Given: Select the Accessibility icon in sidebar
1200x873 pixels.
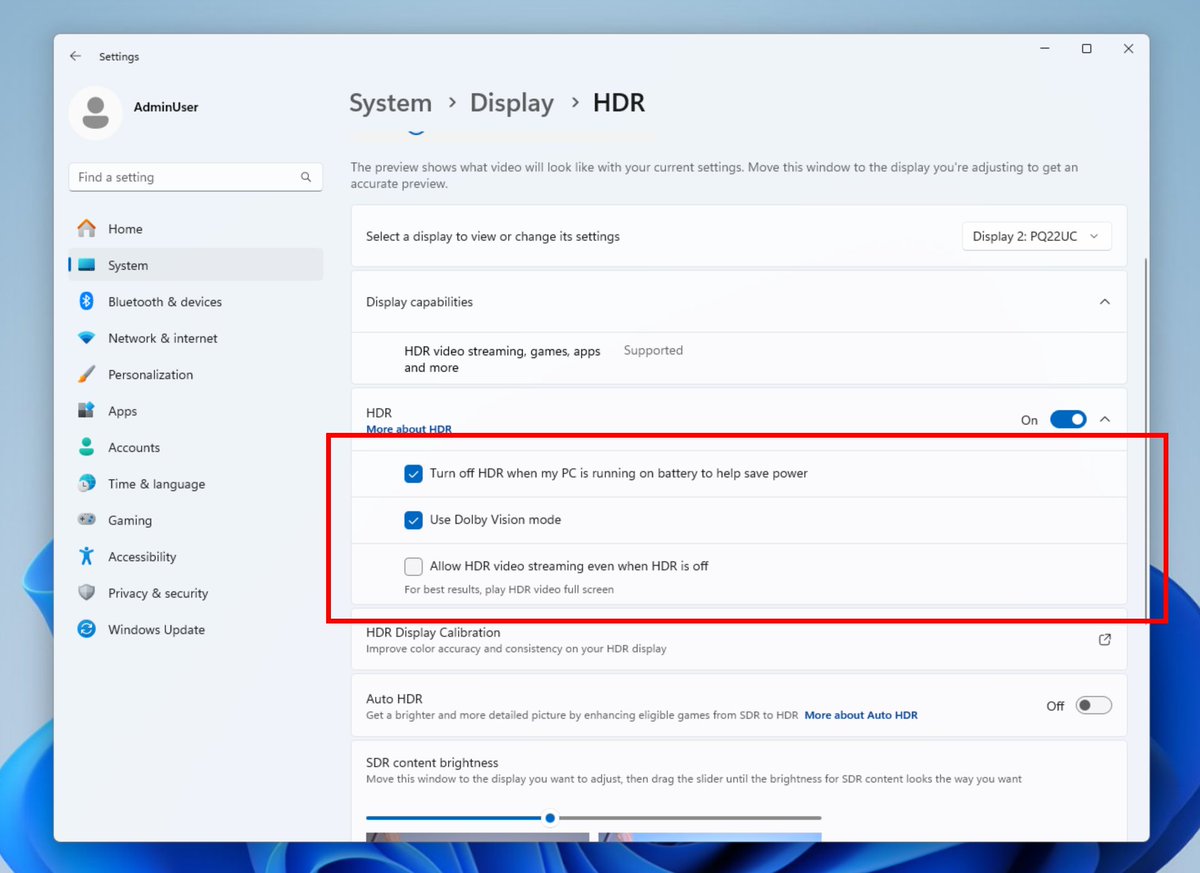Looking at the screenshot, I should (87, 556).
